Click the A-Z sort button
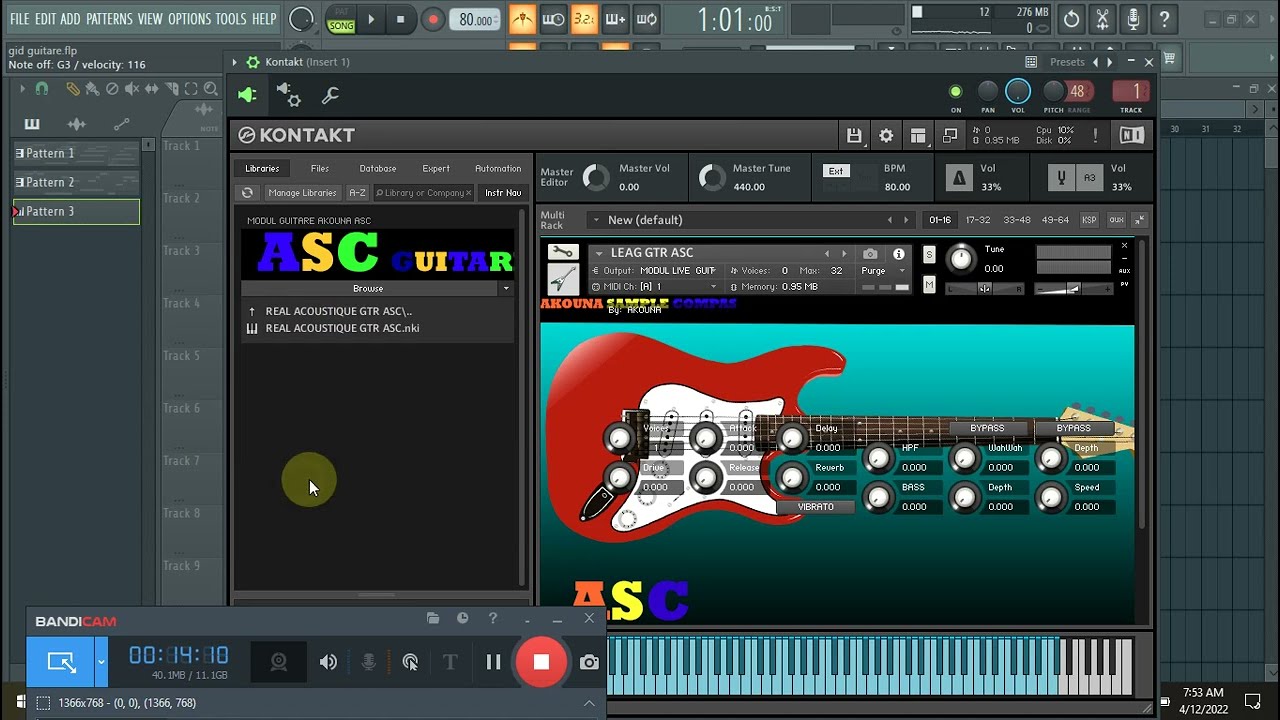This screenshot has height=720, width=1280. coord(357,192)
